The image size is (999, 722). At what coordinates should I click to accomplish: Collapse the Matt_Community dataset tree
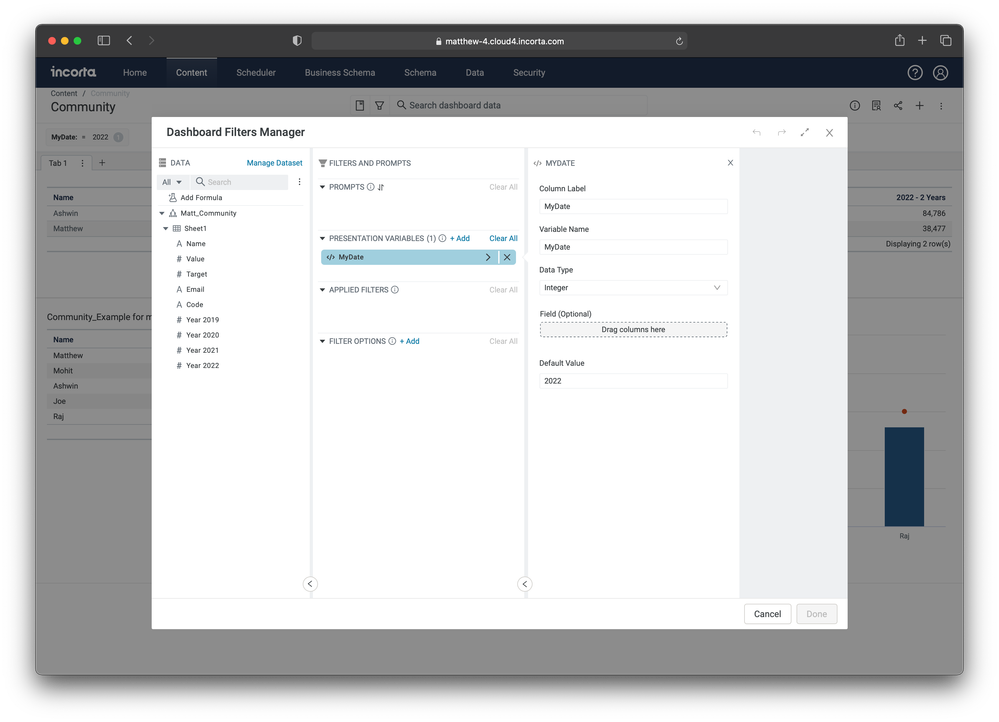pos(162,214)
